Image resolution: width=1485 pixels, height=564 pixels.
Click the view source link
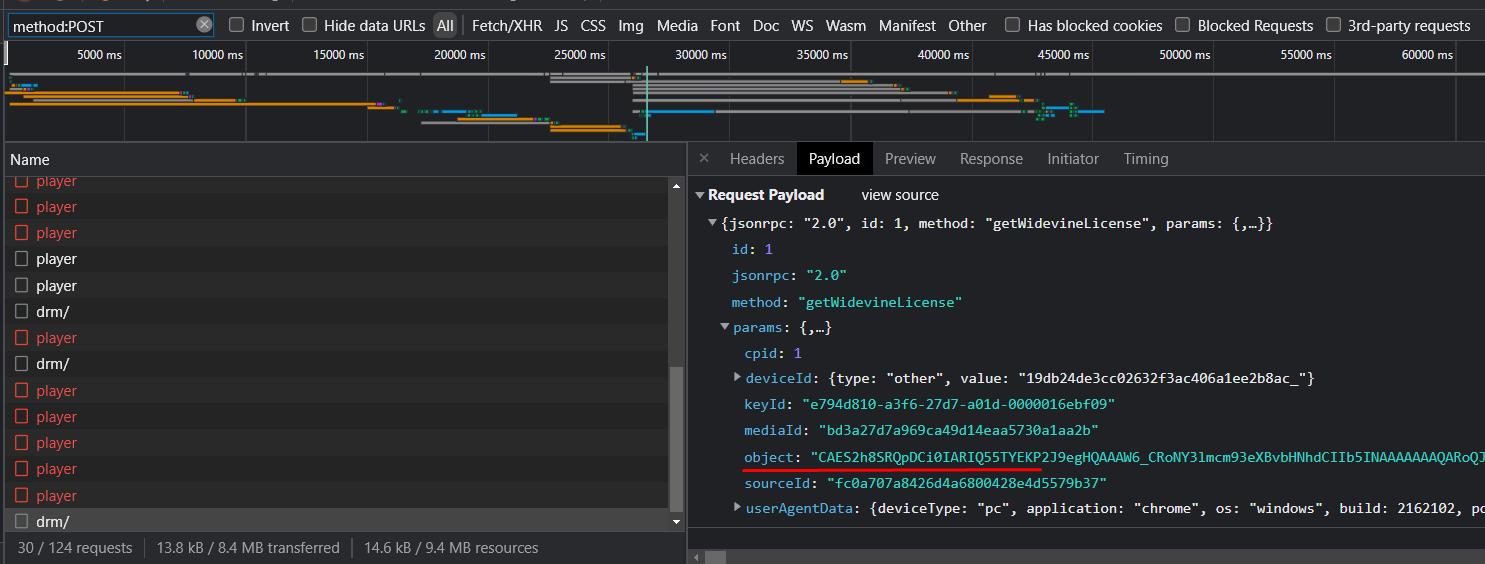[900, 195]
